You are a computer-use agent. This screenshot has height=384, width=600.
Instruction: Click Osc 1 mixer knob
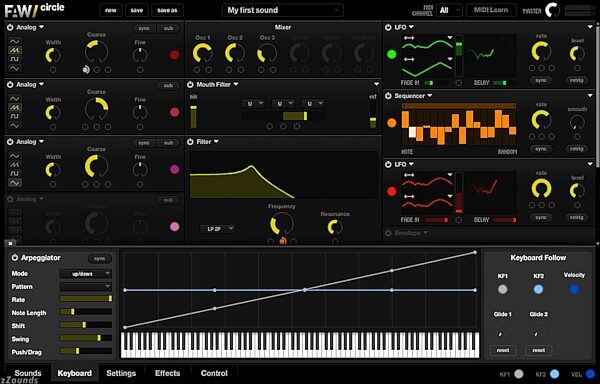(202, 53)
